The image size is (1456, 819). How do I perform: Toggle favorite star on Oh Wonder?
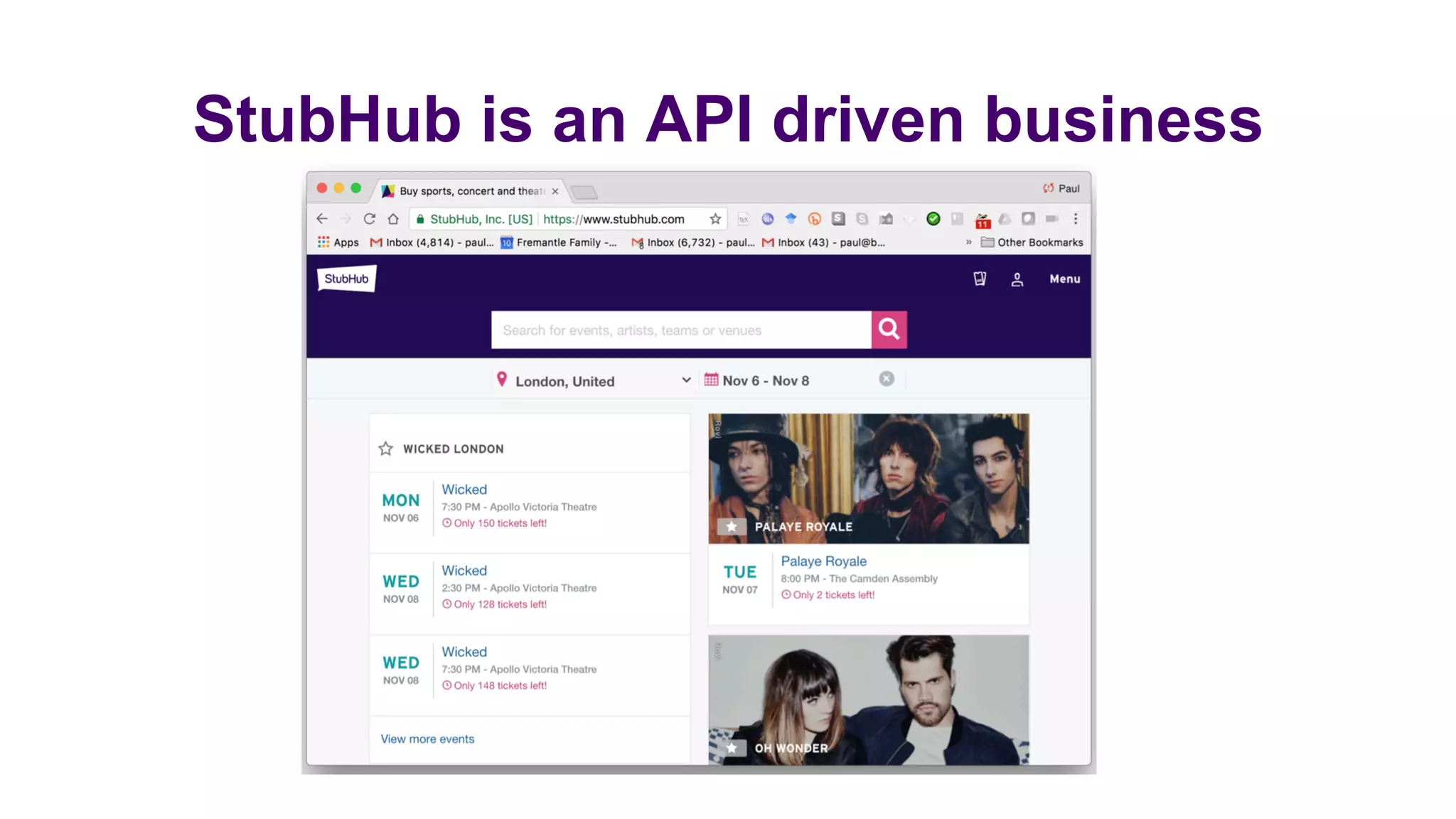tap(732, 748)
